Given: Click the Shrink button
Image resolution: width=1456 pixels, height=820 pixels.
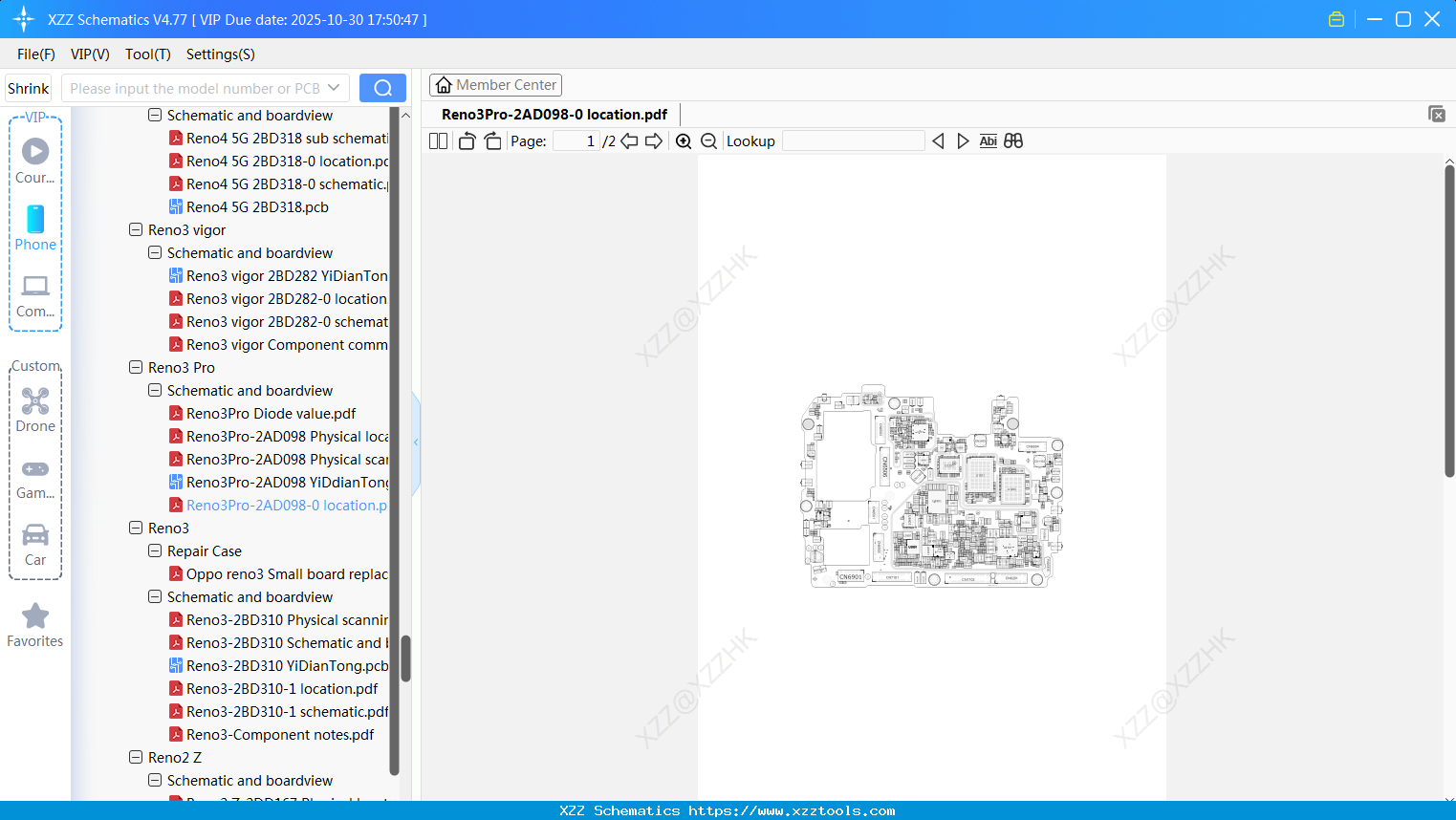Looking at the screenshot, I should (29, 88).
